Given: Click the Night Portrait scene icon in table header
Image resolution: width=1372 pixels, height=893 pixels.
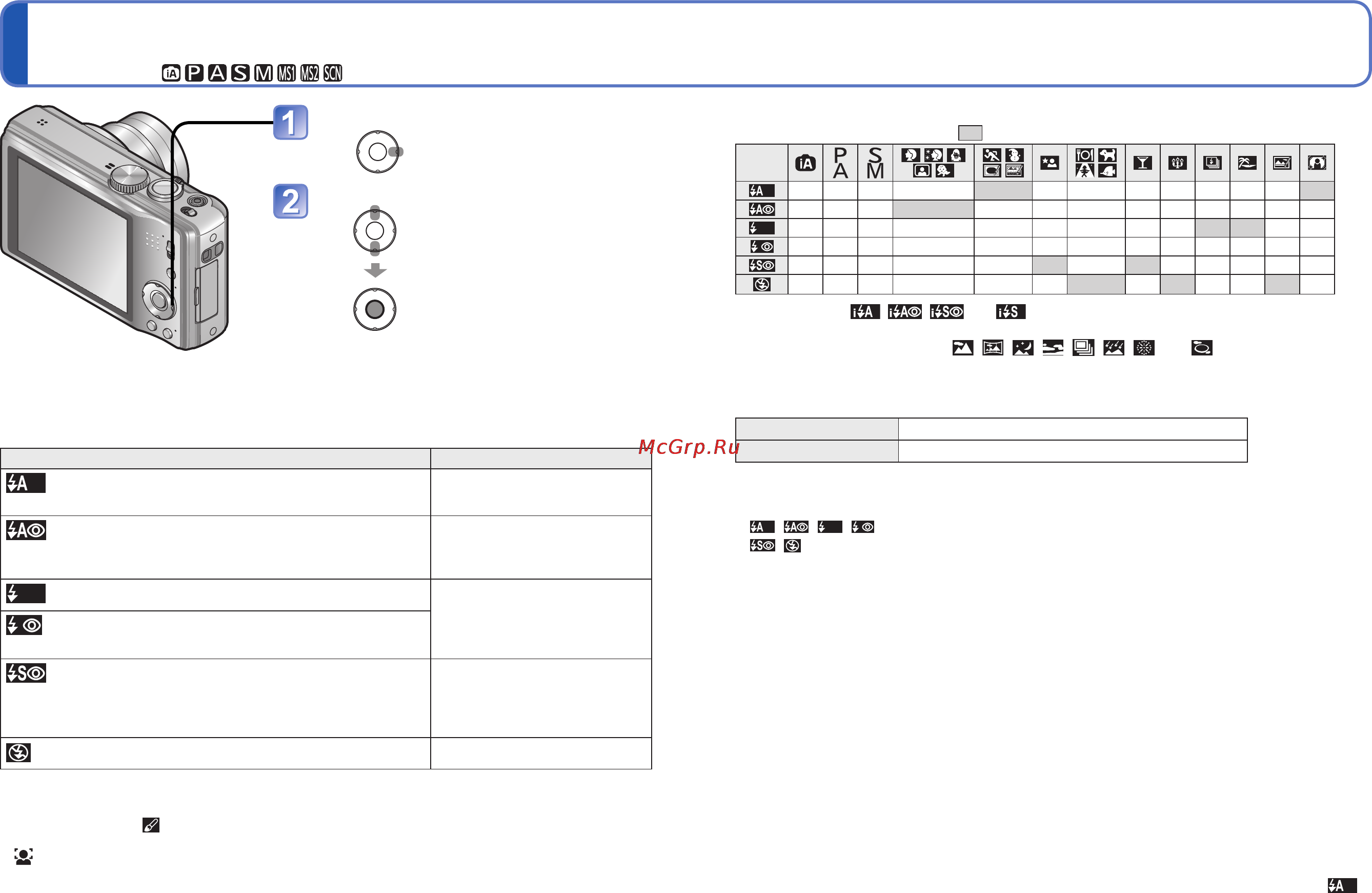Looking at the screenshot, I should coord(1050,163).
